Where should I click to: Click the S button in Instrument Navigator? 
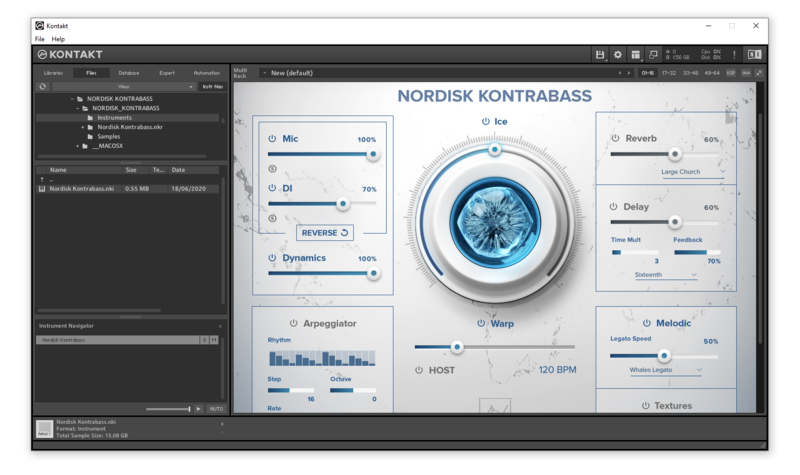pos(204,340)
